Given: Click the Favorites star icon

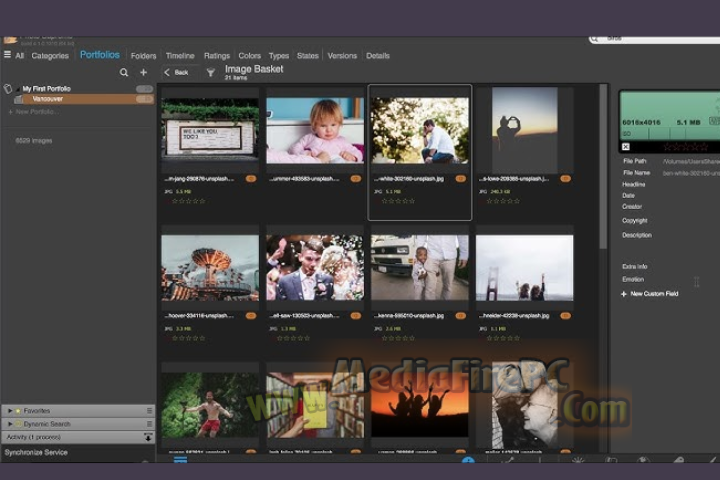Looking at the screenshot, I should tap(18, 411).
